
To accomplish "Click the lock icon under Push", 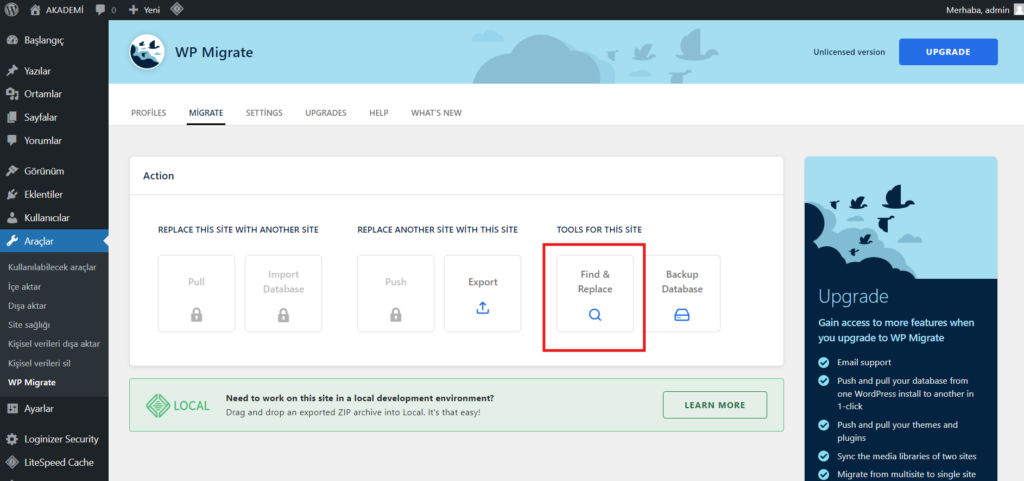I will pyautogui.click(x=396, y=315).
